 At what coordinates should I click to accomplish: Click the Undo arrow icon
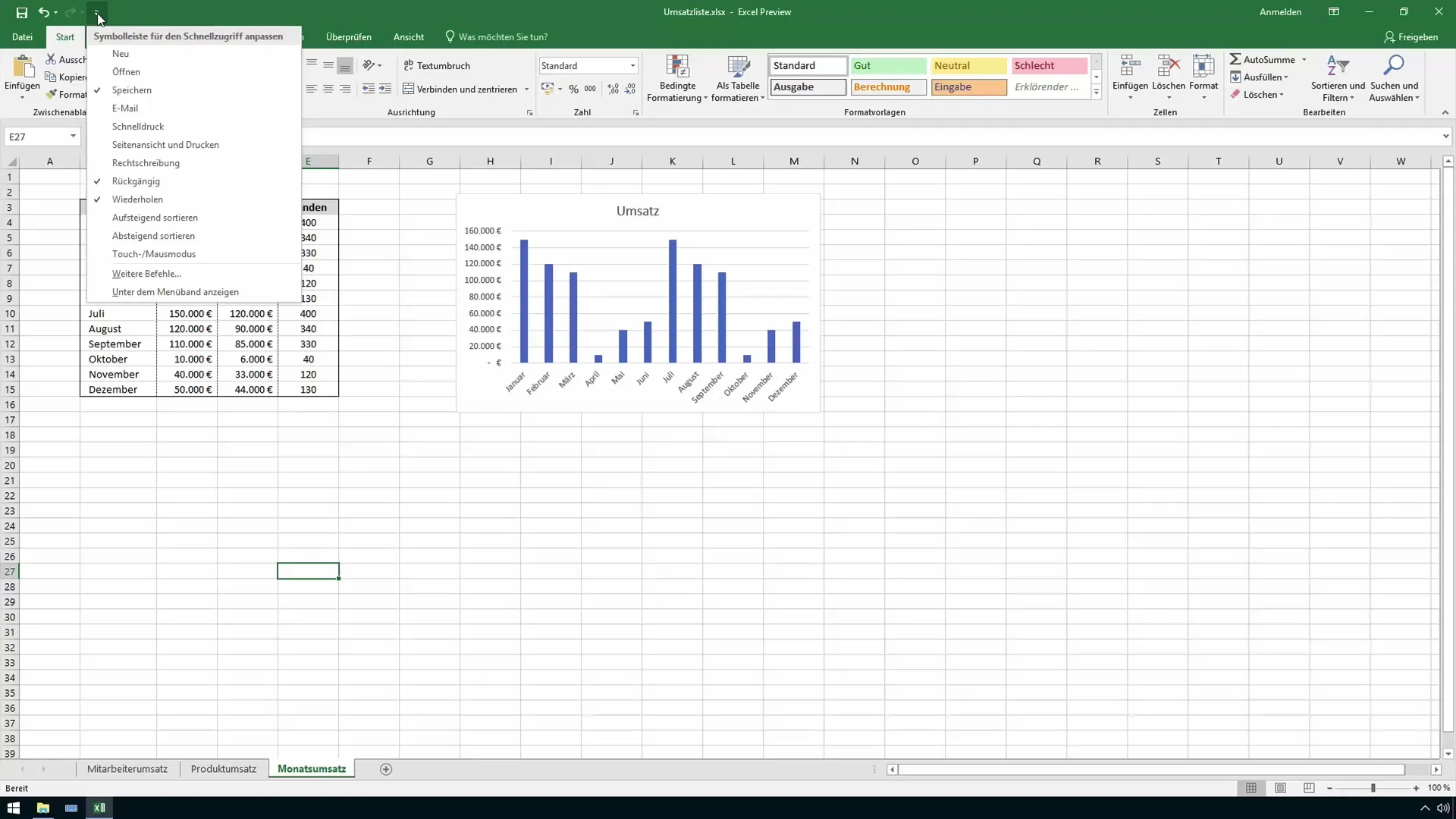click(44, 12)
